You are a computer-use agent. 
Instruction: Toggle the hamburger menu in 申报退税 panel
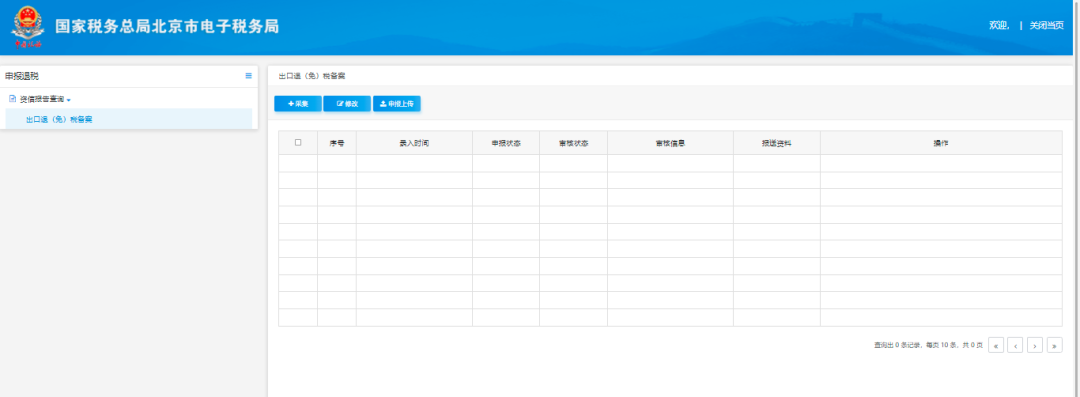[249, 76]
